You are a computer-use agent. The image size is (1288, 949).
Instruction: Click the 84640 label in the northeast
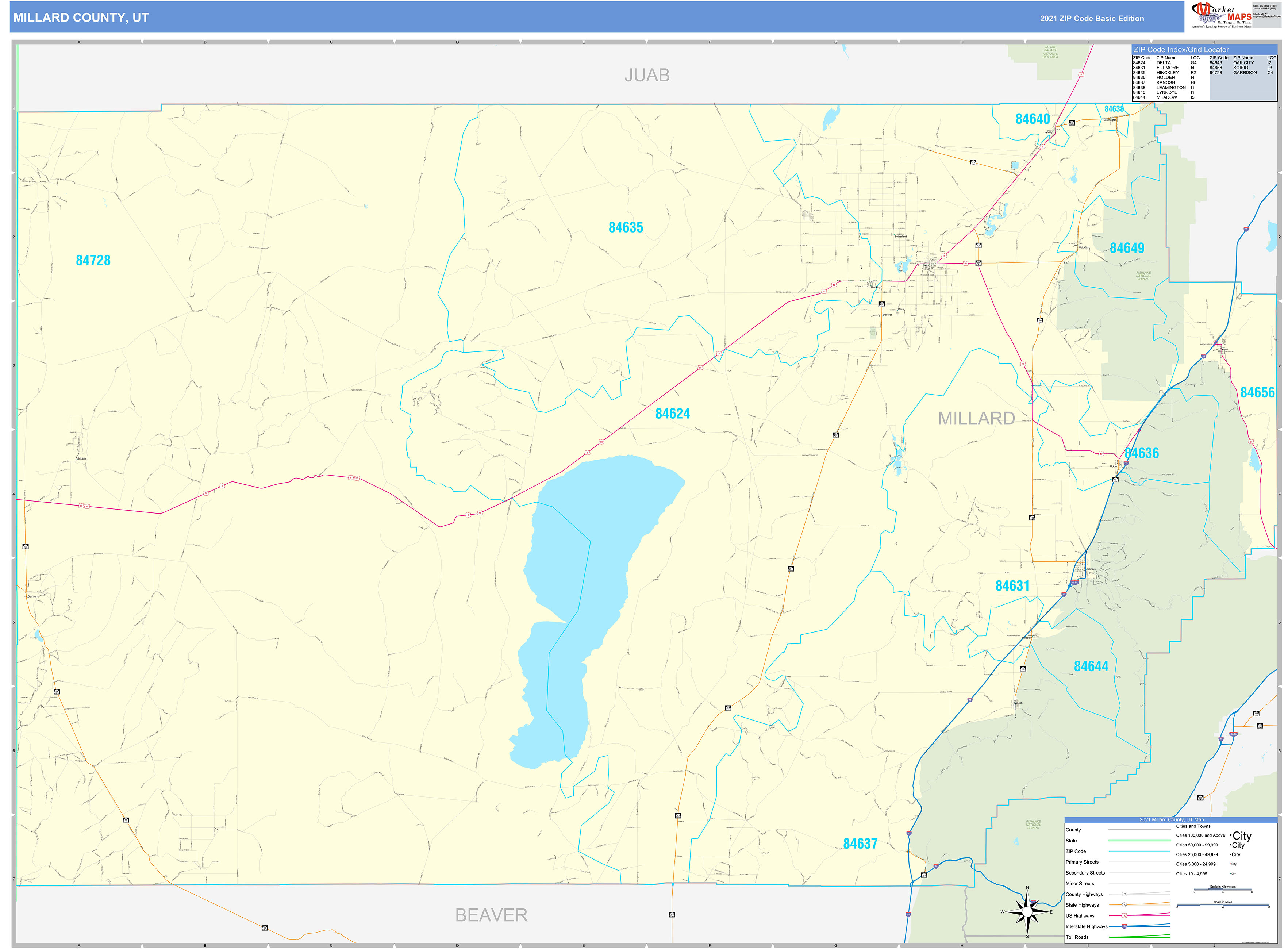(x=1033, y=119)
